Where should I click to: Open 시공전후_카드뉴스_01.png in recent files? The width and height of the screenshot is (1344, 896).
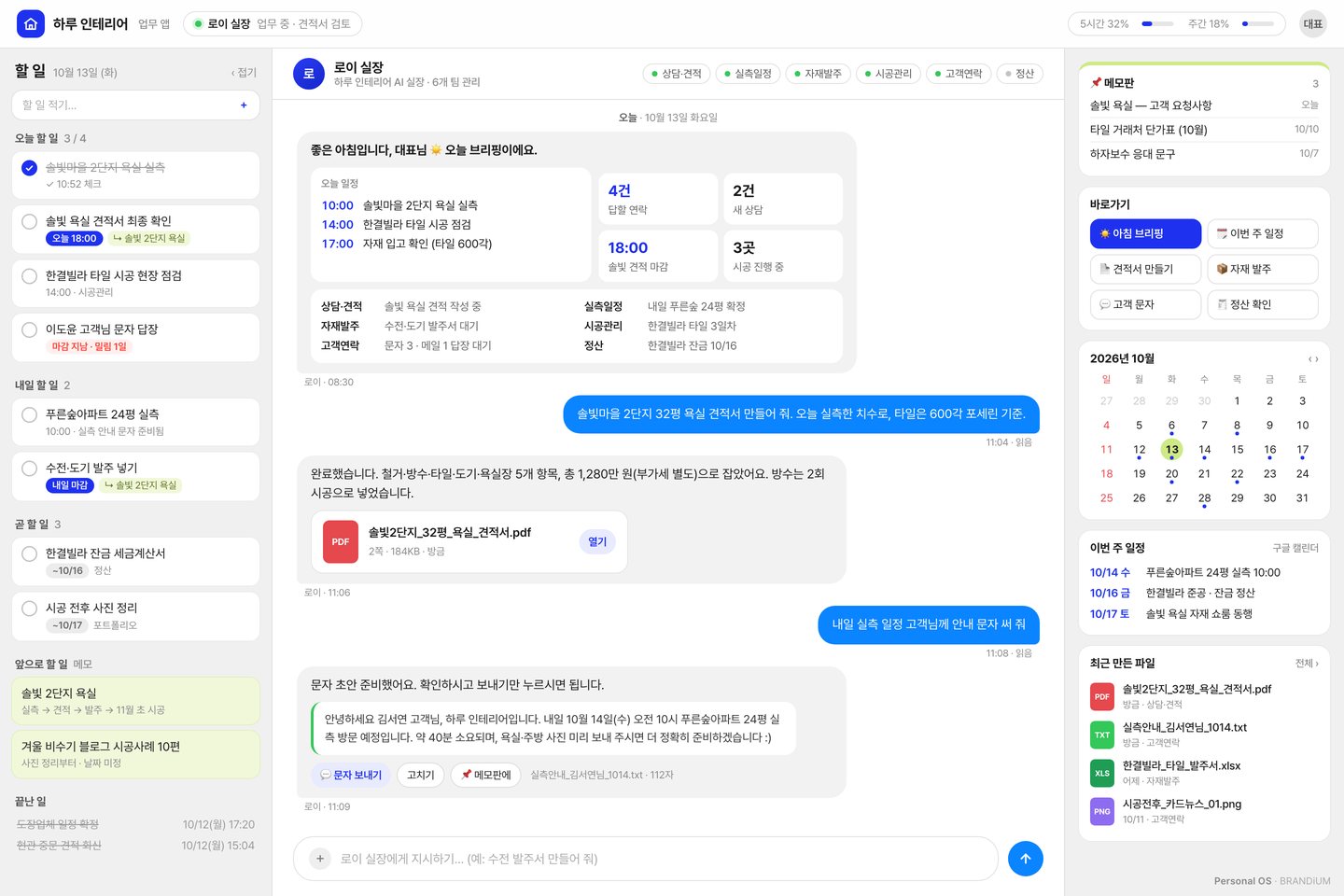(1204, 811)
